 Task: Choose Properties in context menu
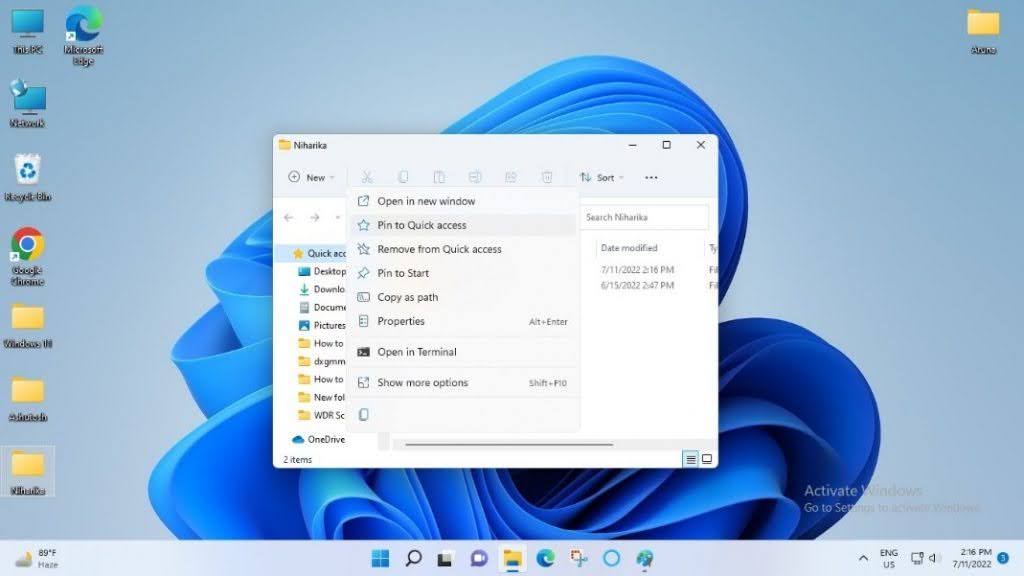tap(463, 321)
